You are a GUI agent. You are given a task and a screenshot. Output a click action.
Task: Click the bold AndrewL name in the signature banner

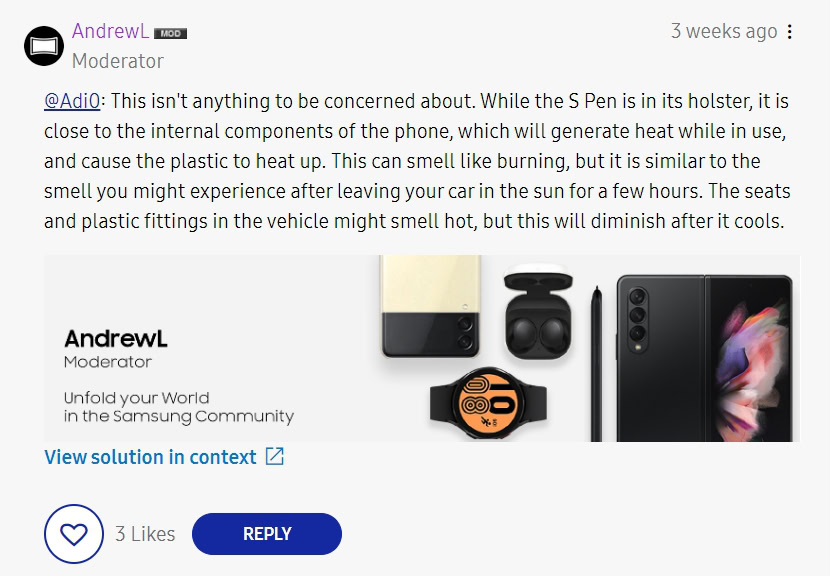point(113,338)
